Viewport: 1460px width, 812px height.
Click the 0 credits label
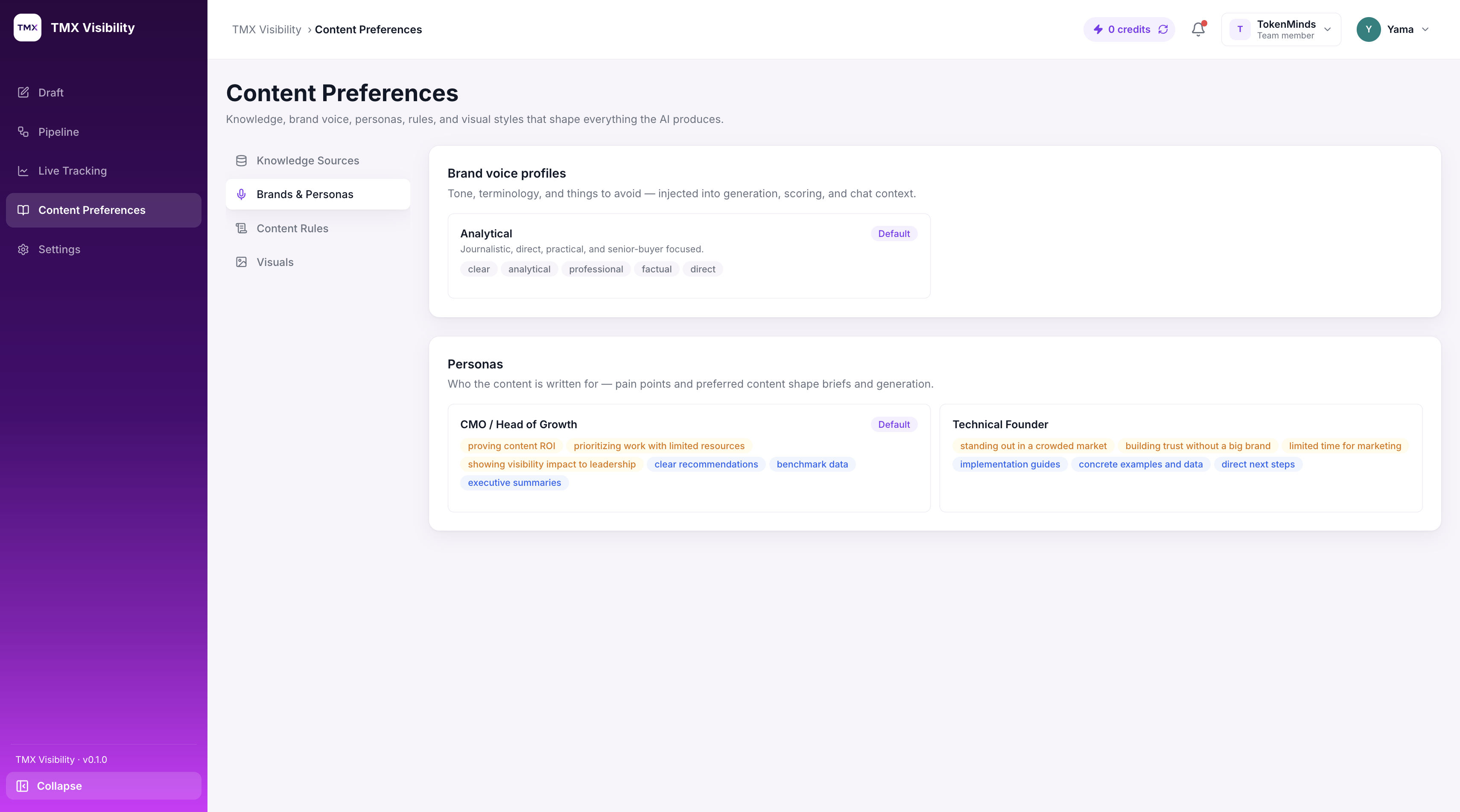point(1129,29)
